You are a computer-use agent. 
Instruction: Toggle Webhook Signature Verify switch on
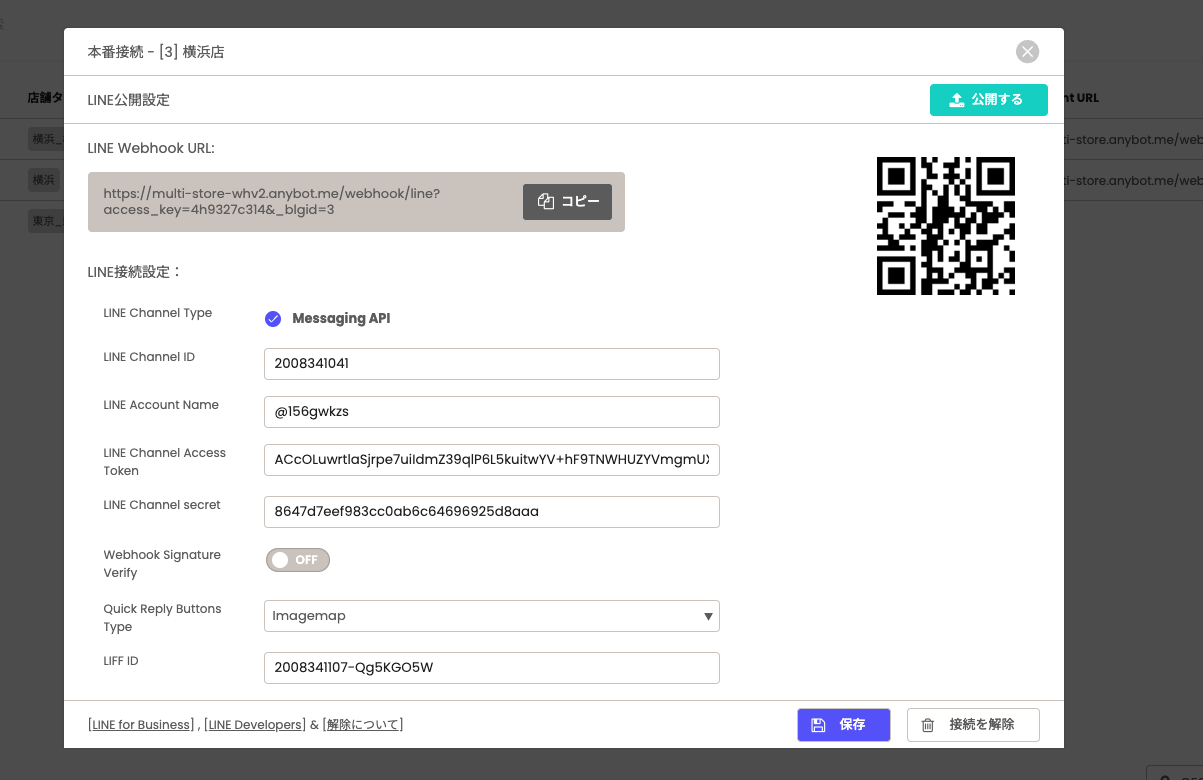[297, 560]
